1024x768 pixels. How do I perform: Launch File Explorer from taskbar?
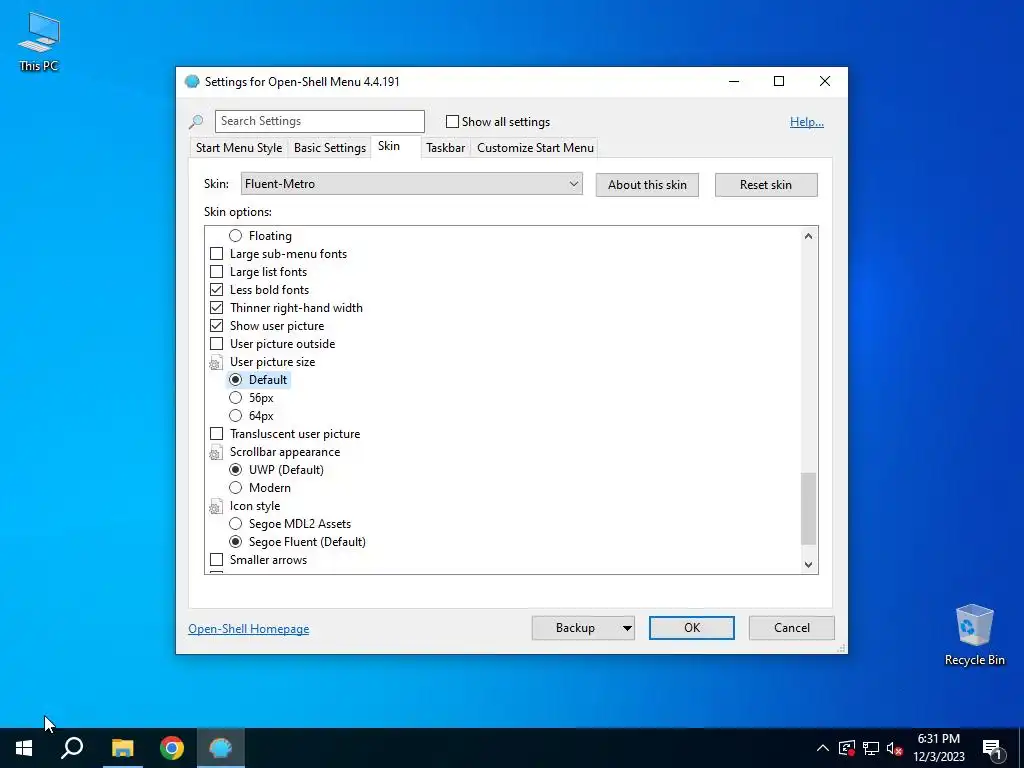(x=122, y=748)
